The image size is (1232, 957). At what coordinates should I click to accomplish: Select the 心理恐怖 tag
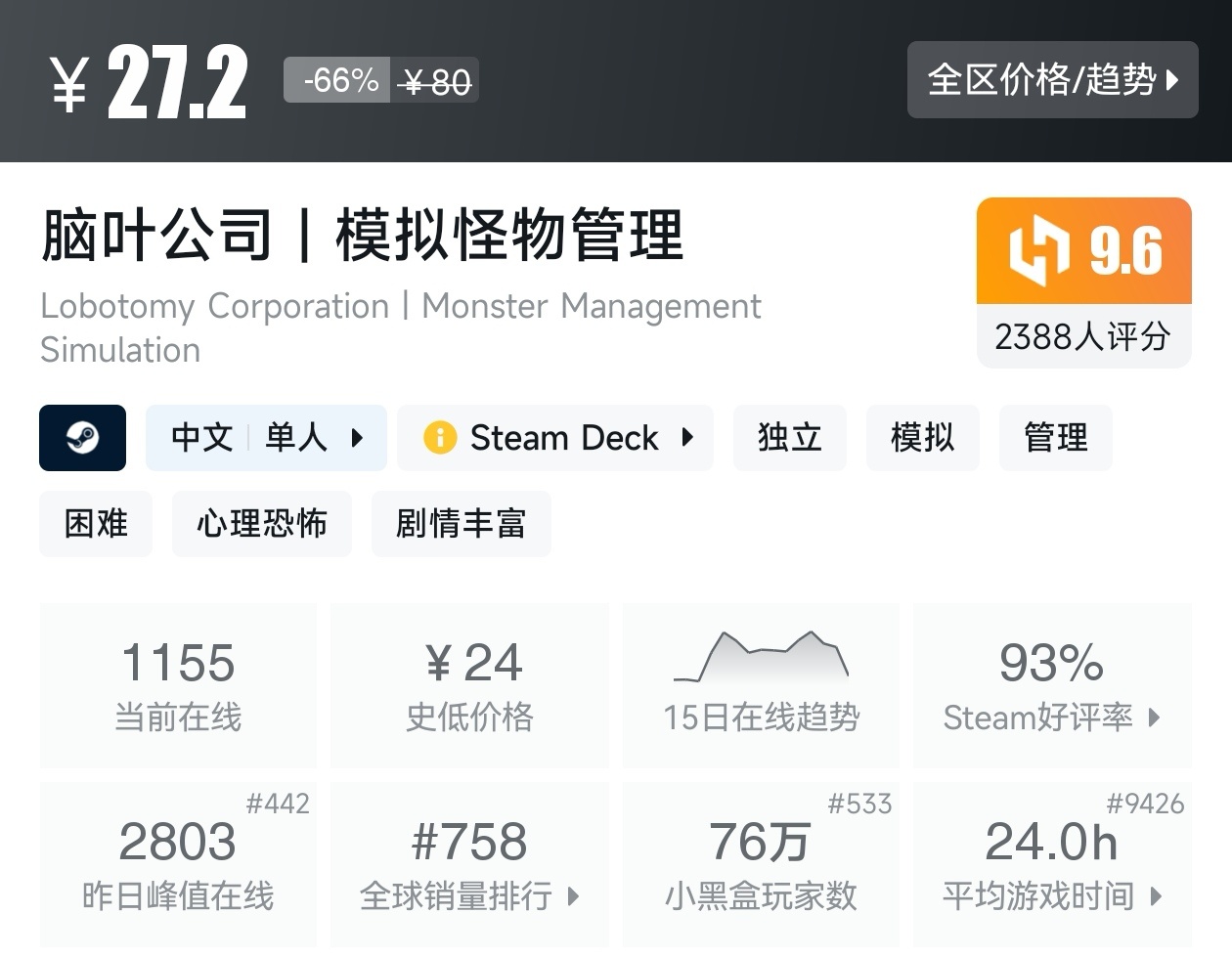point(262,524)
